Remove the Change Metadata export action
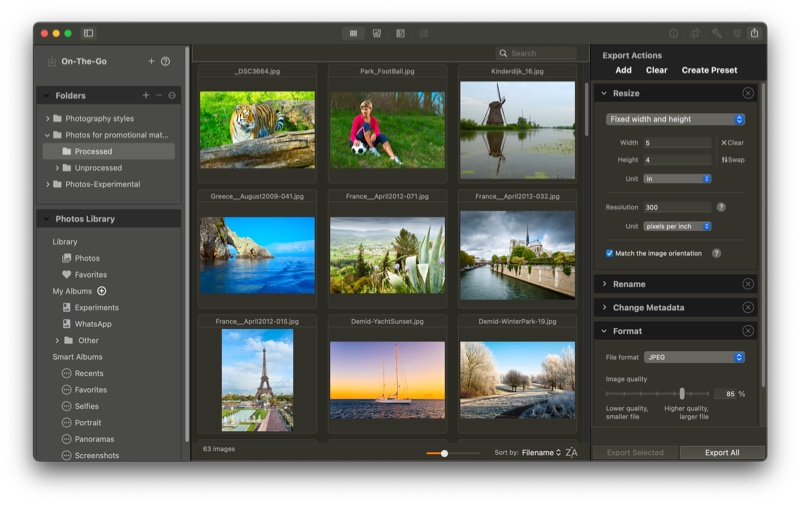Screen dimensions: 800x505 (747, 307)
